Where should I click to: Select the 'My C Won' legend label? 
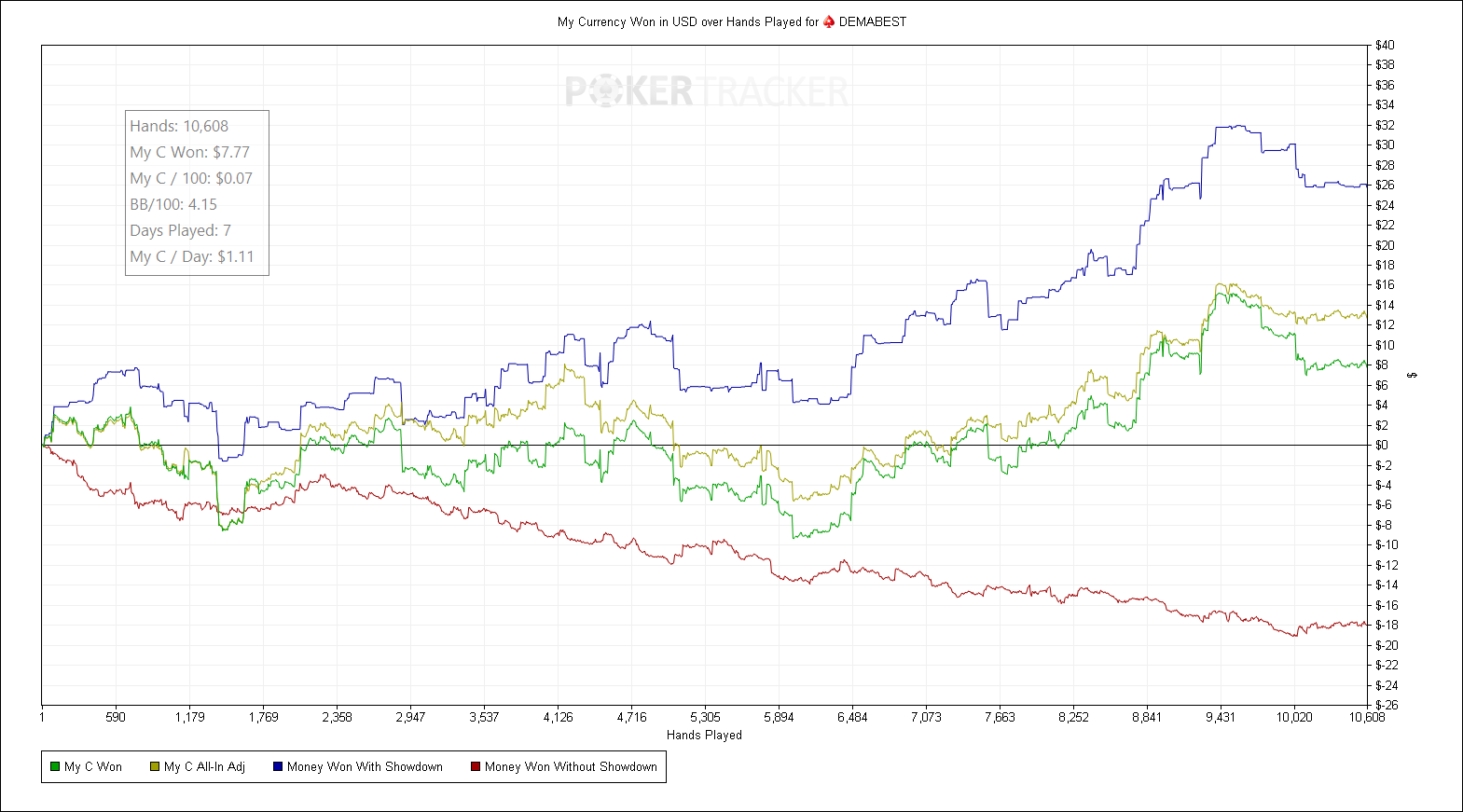pos(93,766)
